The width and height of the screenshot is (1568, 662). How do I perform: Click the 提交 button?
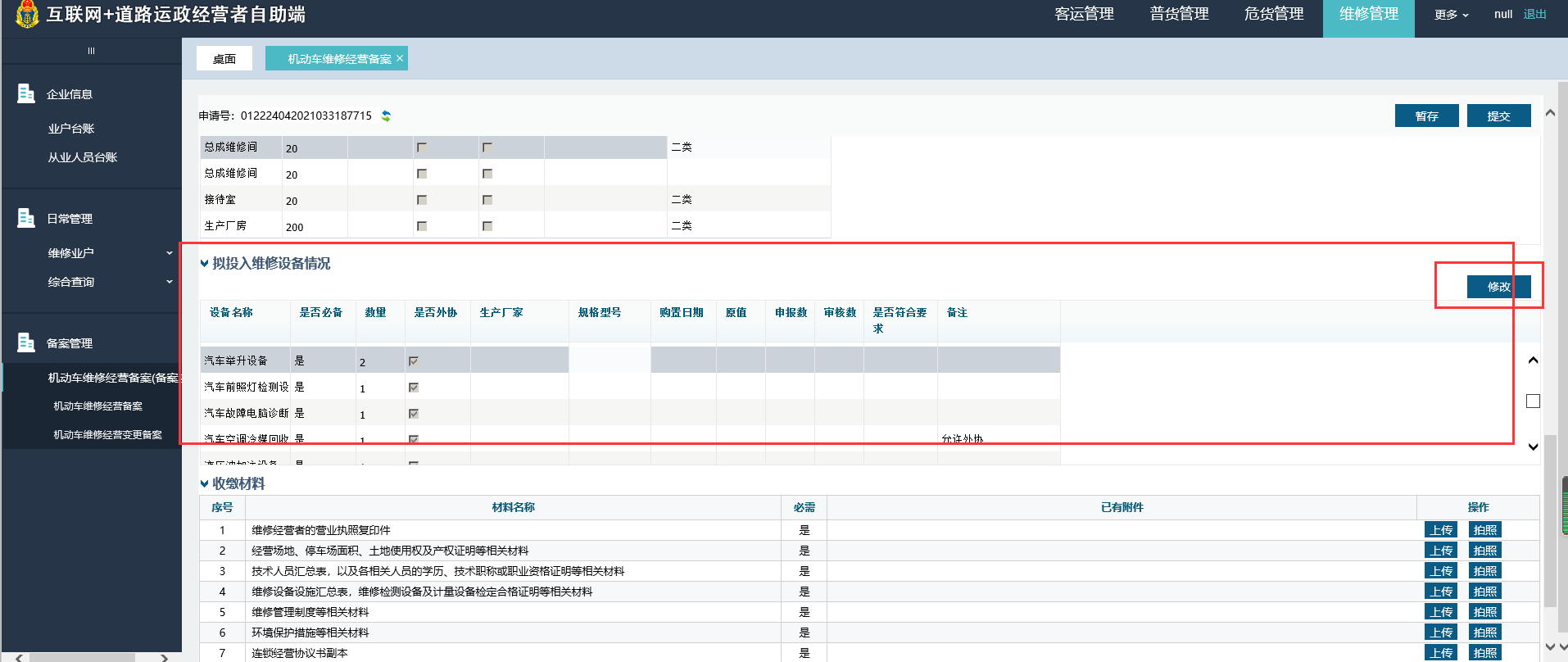(1498, 116)
